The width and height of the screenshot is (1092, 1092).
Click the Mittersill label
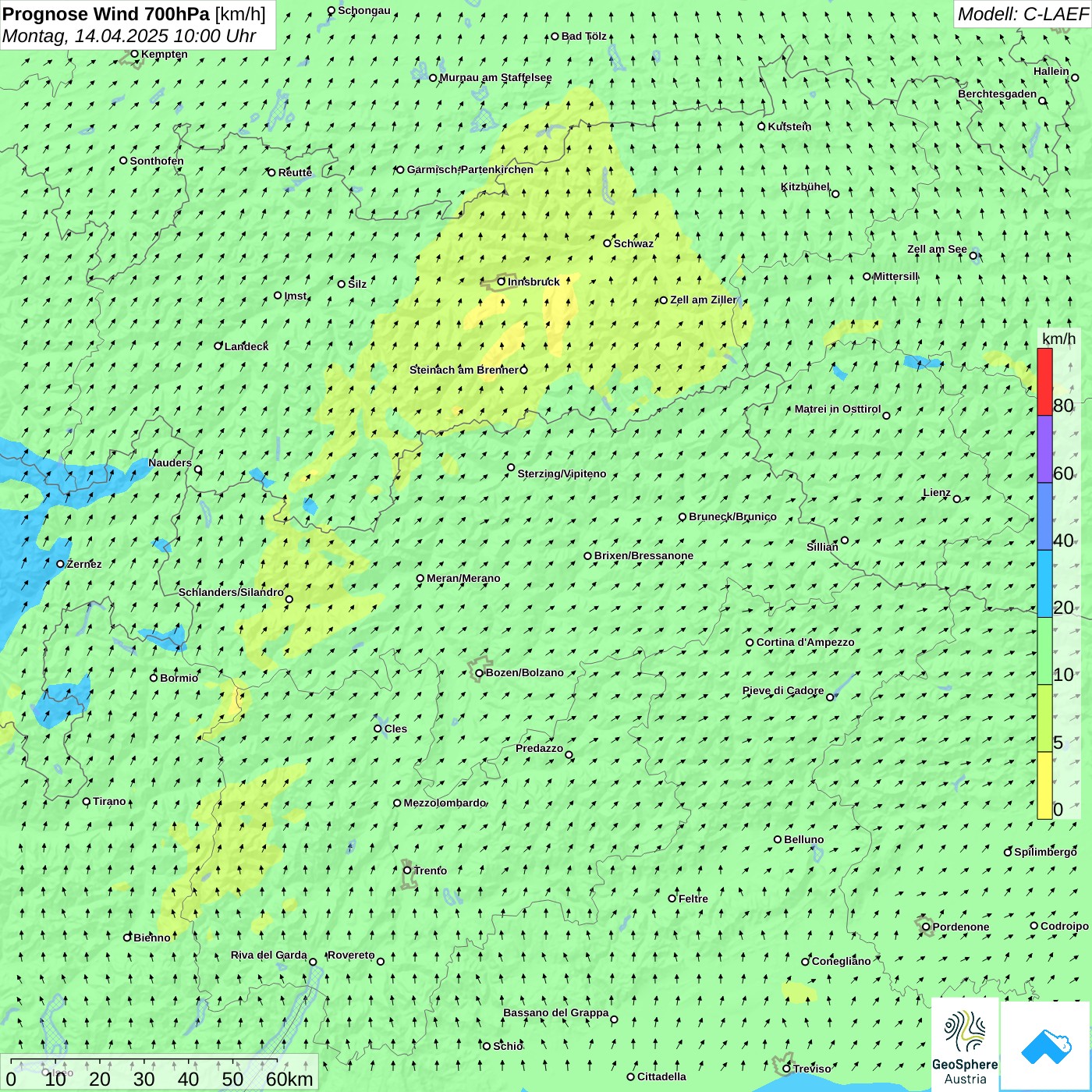tap(895, 276)
